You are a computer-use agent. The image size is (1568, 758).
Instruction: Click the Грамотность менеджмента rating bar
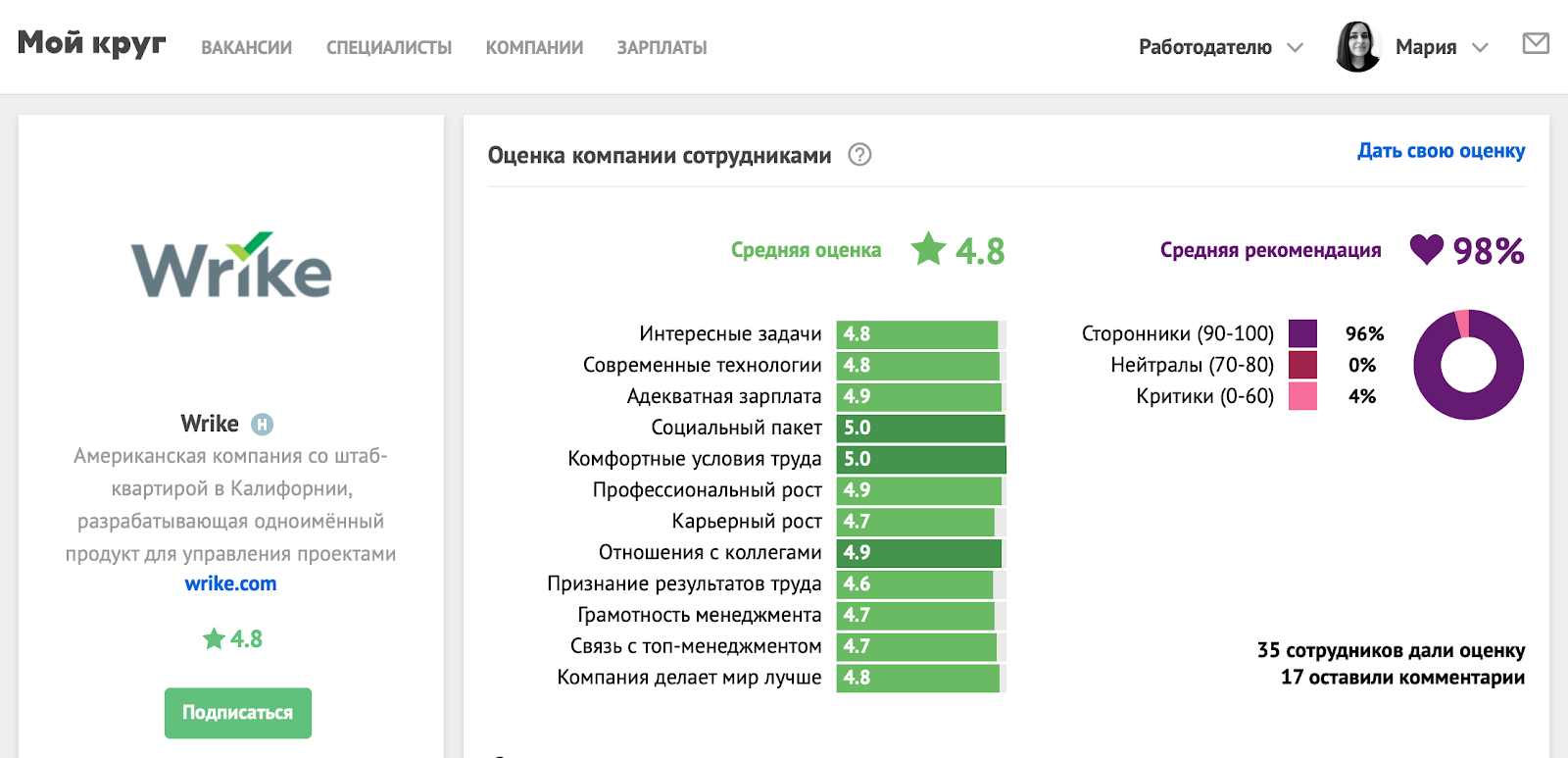920,616
